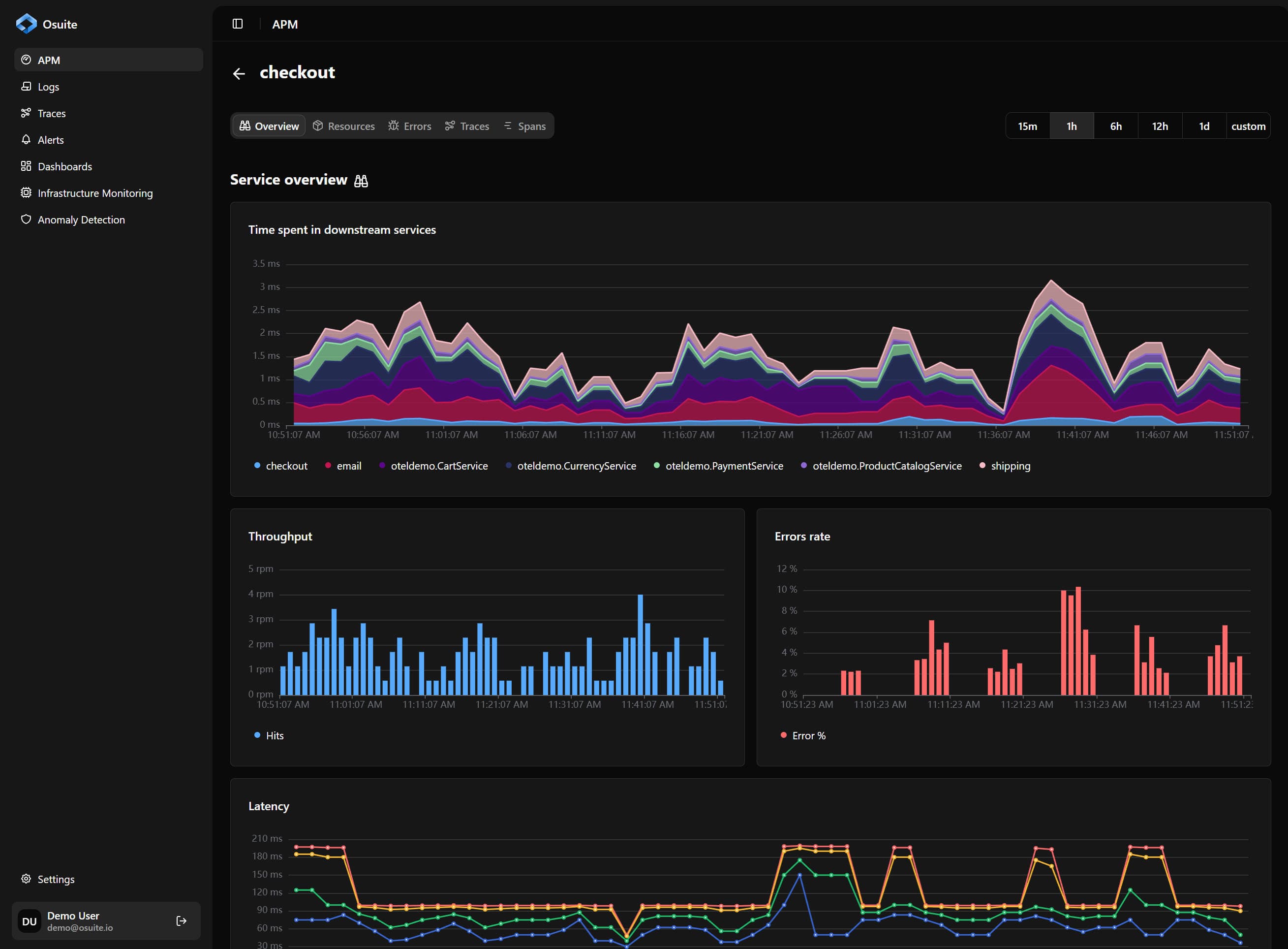Select Traces from the sidebar
The height and width of the screenshot is (949, 1288).
pyautogui.click(x=51, y=113)
